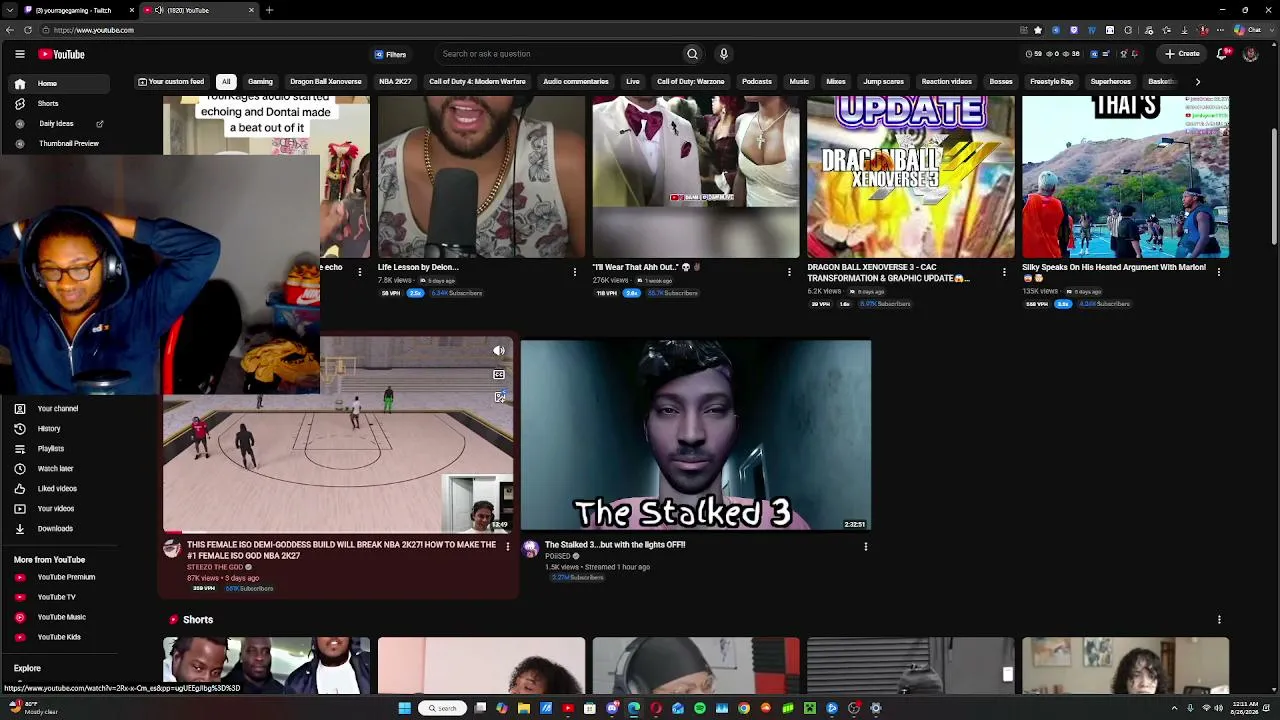The width and height of the screenshot is (1280, 720).
Task: Select the Reaction videos chip
Action: (946, 82)
